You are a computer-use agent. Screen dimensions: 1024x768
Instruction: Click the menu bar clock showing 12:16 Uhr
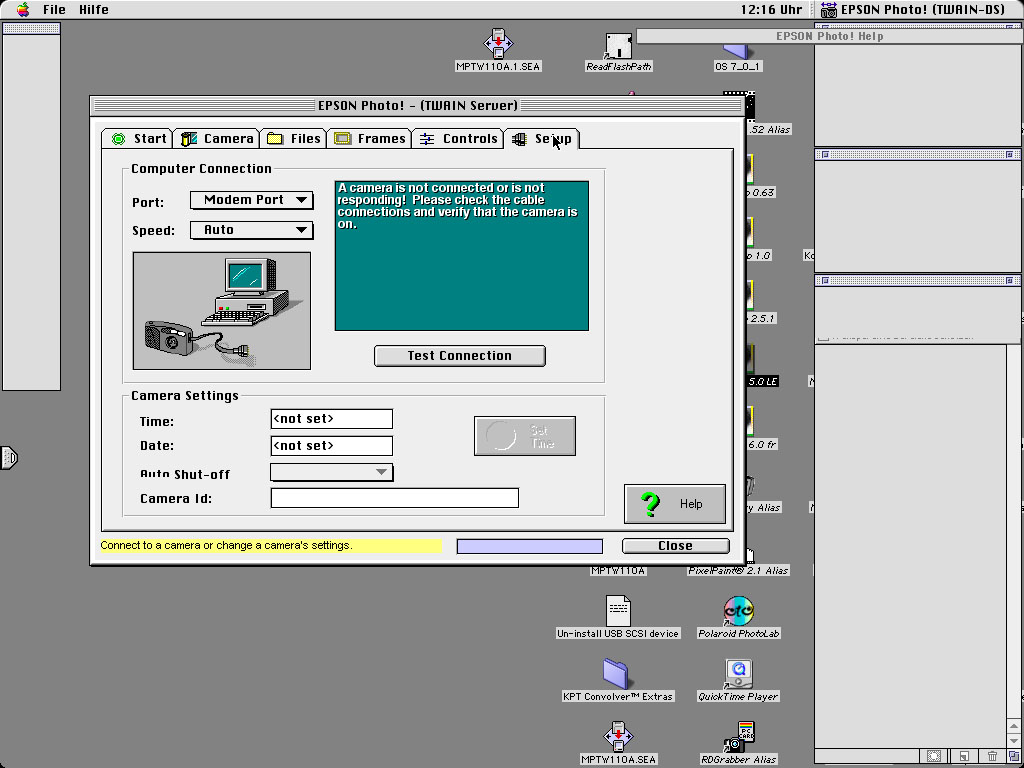click(771, 10)
